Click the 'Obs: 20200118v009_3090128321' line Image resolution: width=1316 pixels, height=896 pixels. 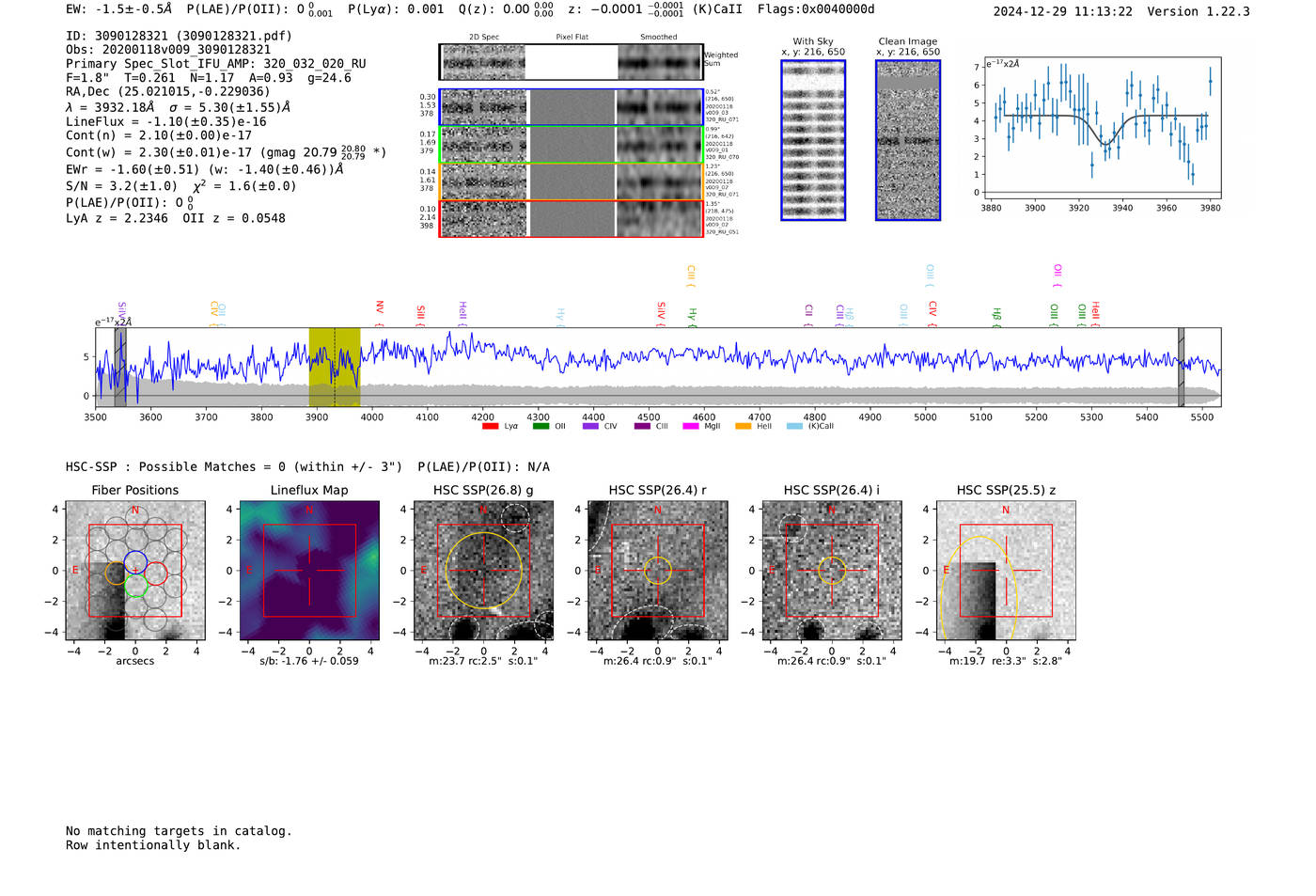click(168, 50)
